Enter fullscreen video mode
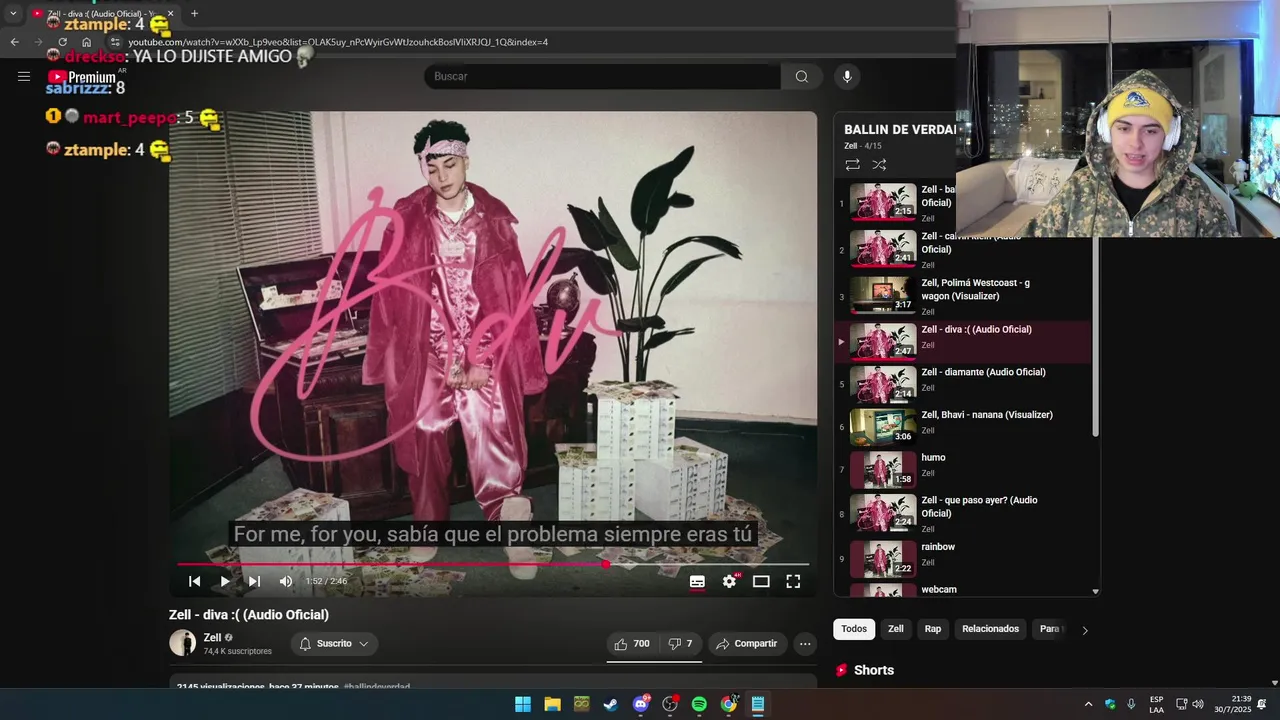Screen dimensions: 1280x720 click(793, 581)
